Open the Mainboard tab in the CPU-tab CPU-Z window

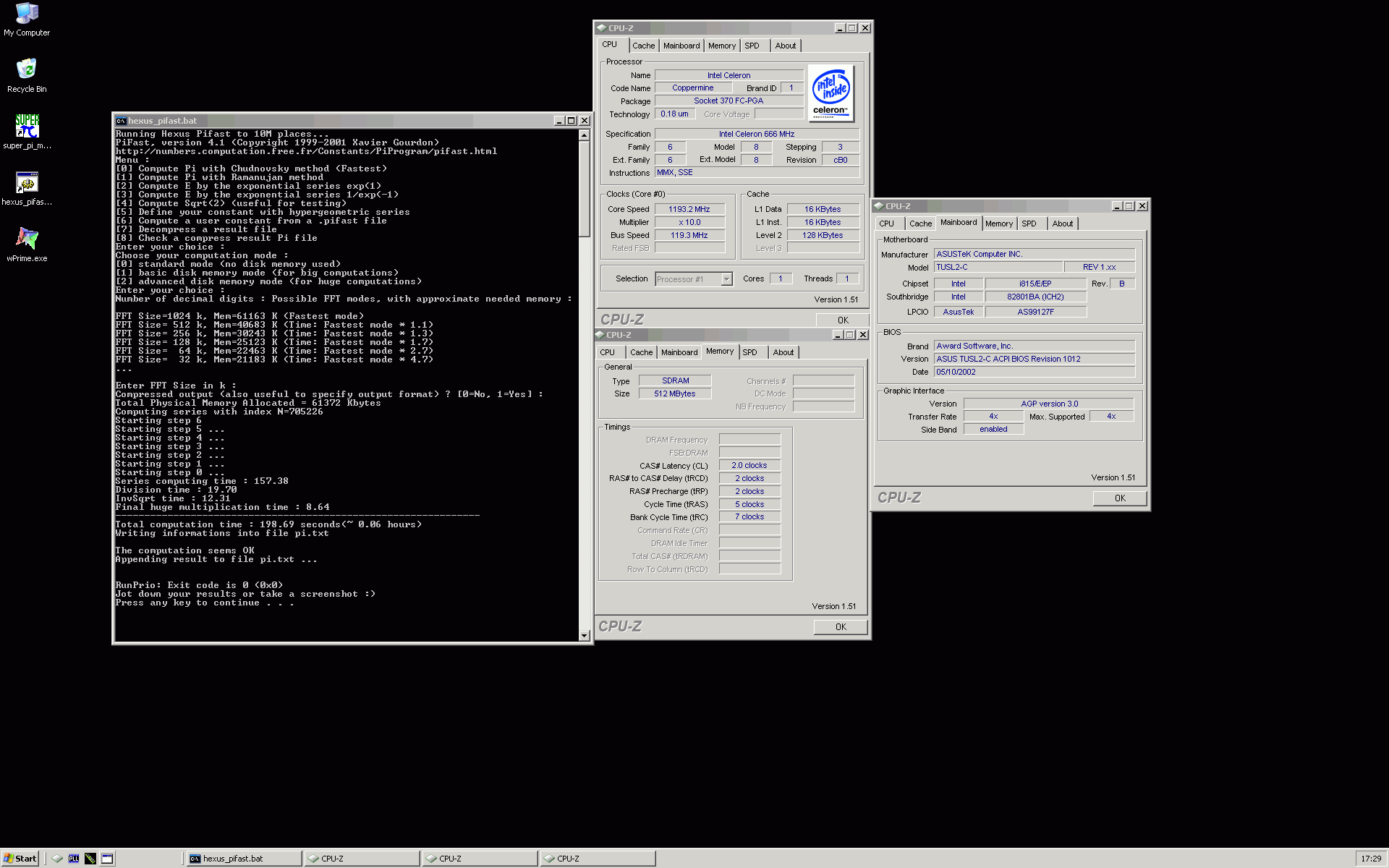click(x=681, y=46)
